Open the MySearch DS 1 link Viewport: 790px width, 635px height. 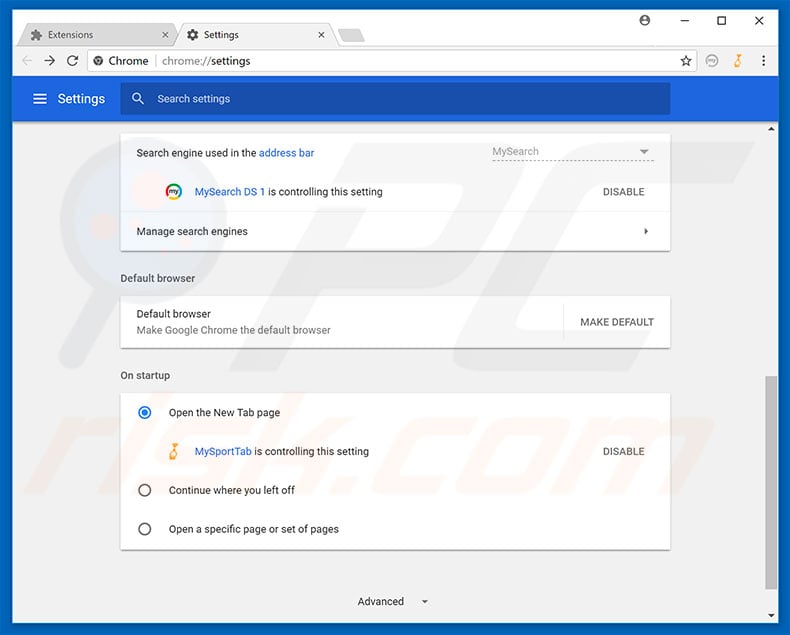[x=230, y=192]
